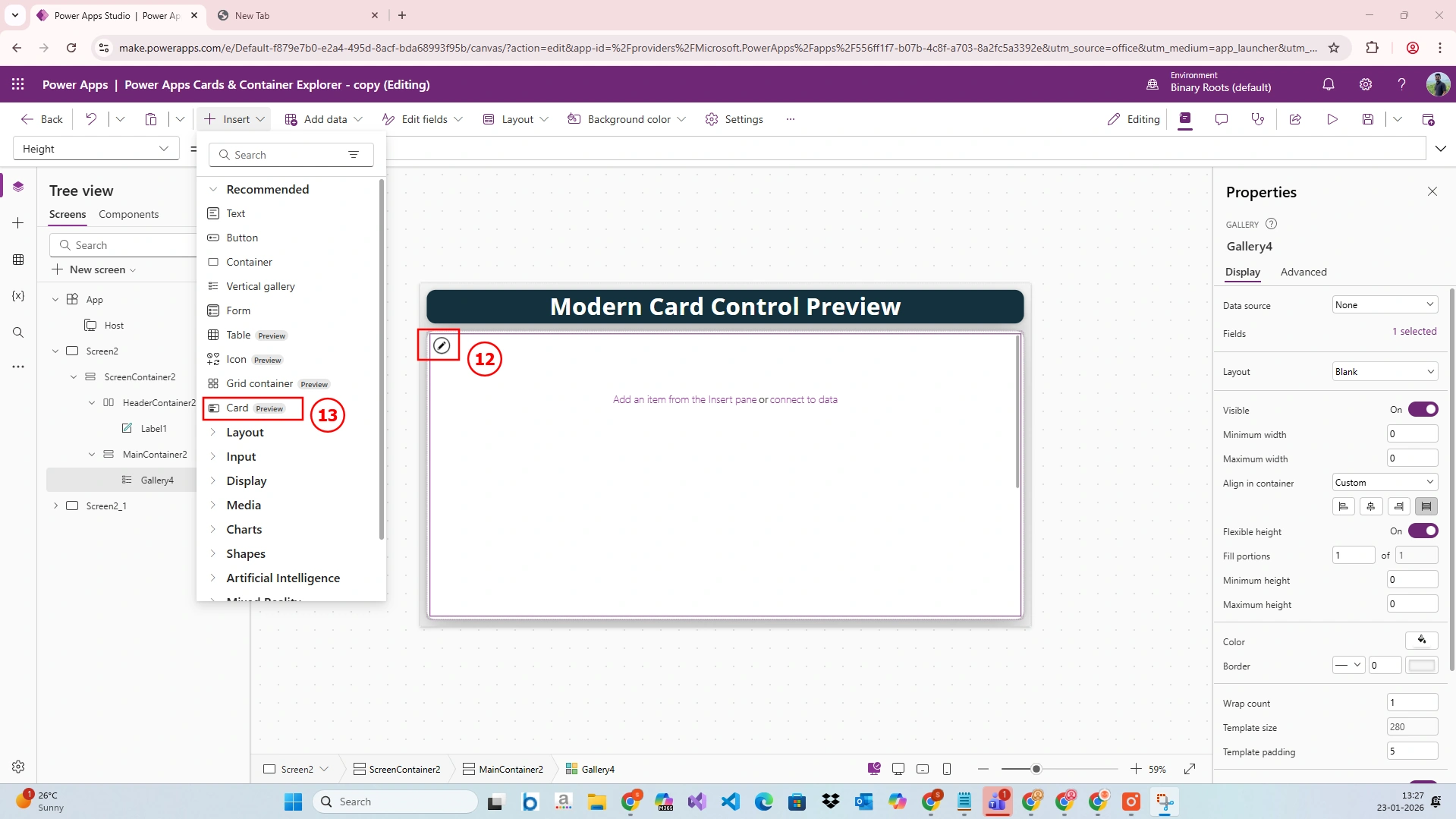Open the header settings gear
Image resolution: width=1456 pixels, height=819 pixels.
1366,84
